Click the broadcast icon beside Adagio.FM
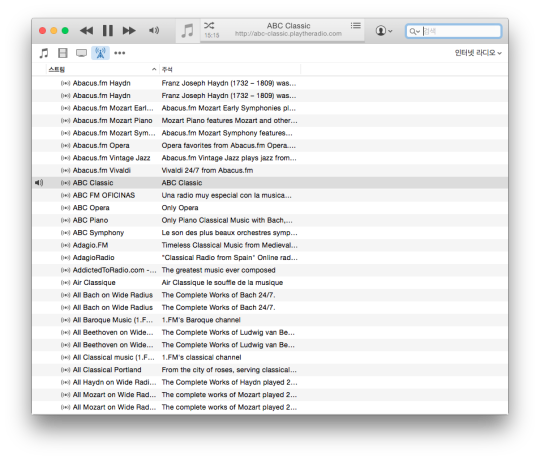 click(65, 245)
